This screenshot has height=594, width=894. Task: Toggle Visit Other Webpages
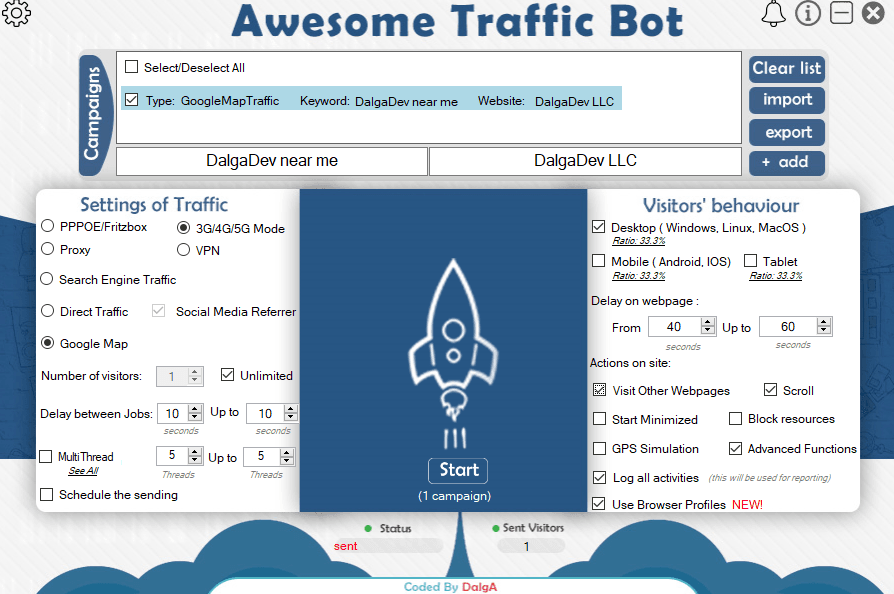click(x=599, y=390)
